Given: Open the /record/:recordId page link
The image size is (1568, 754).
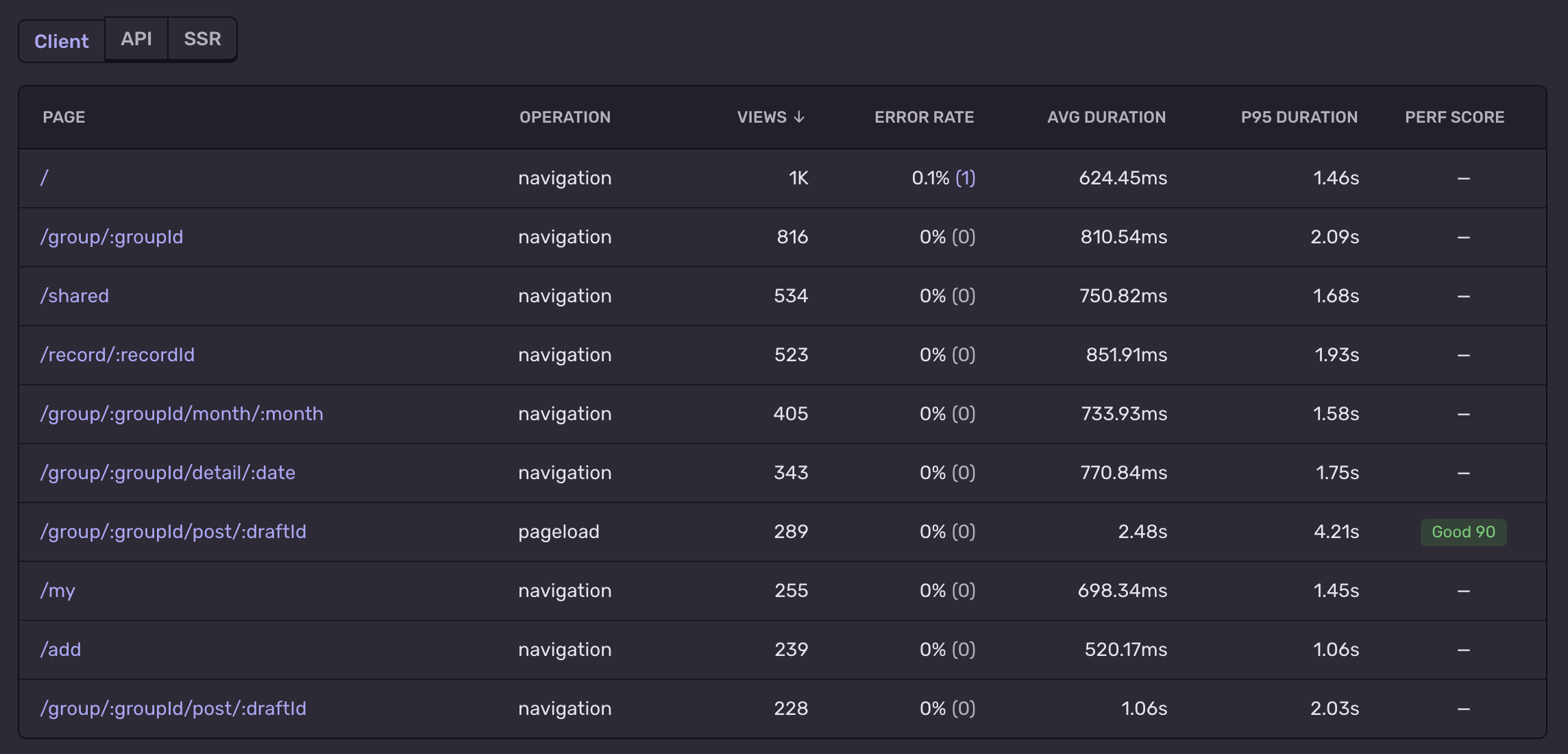Looking at the screenshot, I should (x=117, y=355).
